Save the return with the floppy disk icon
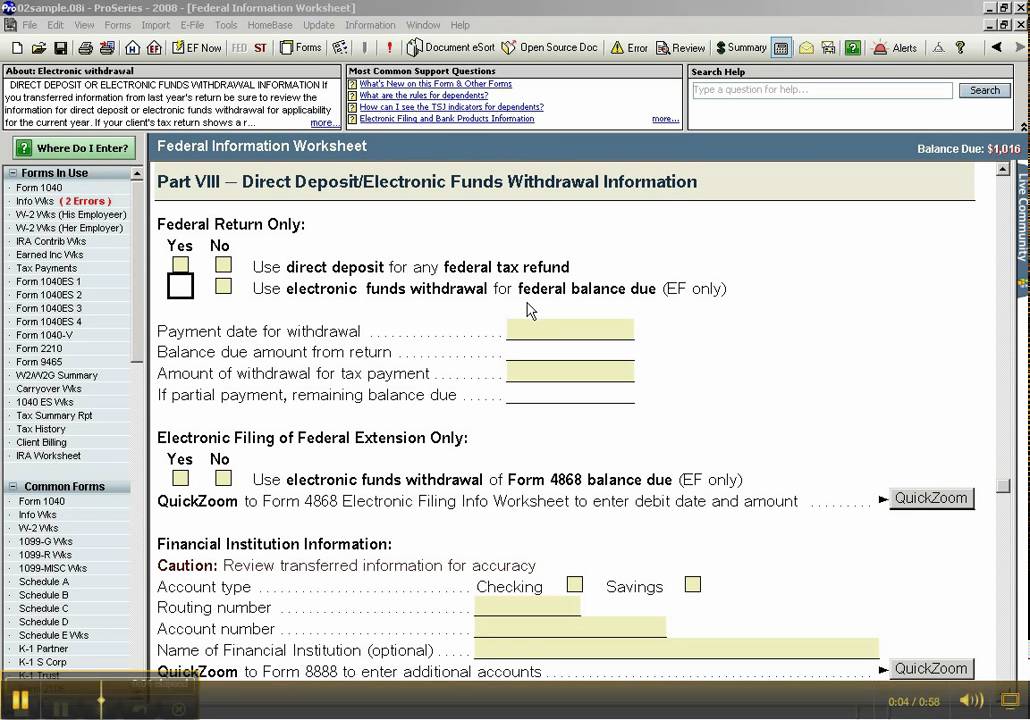Screen dimensions: 1030x720 [x=60, y=48]
